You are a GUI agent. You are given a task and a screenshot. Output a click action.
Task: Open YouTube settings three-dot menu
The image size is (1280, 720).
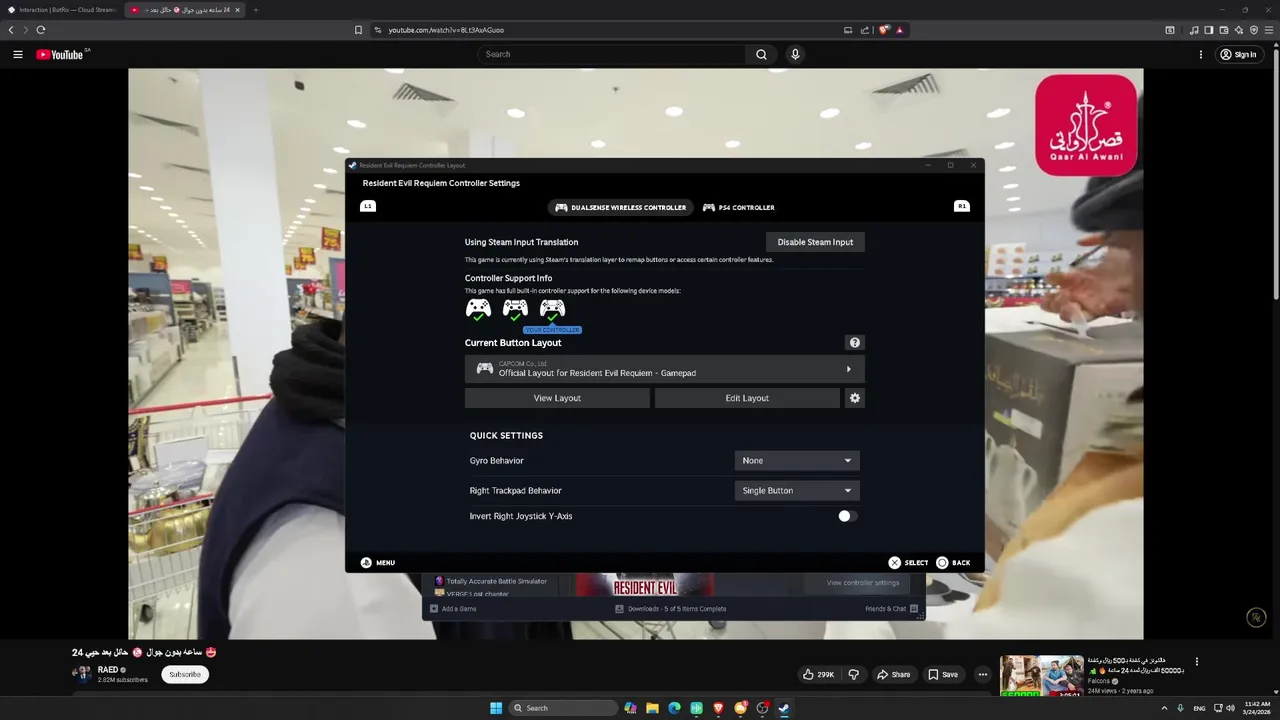pos(1201,55)
